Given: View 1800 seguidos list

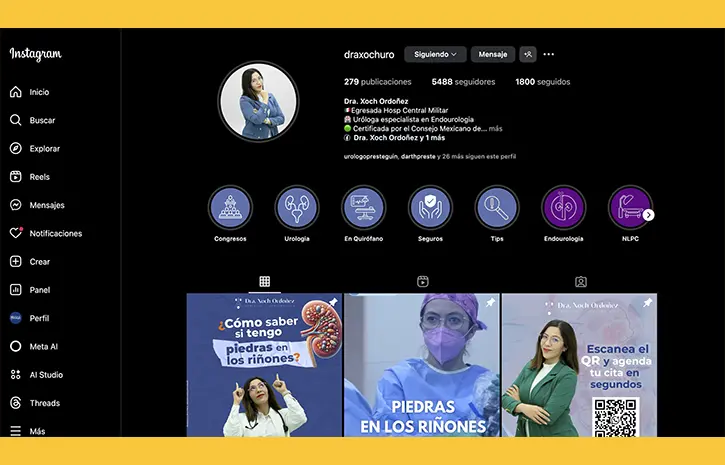Looking at the screenshot, I should coord(543,82).
